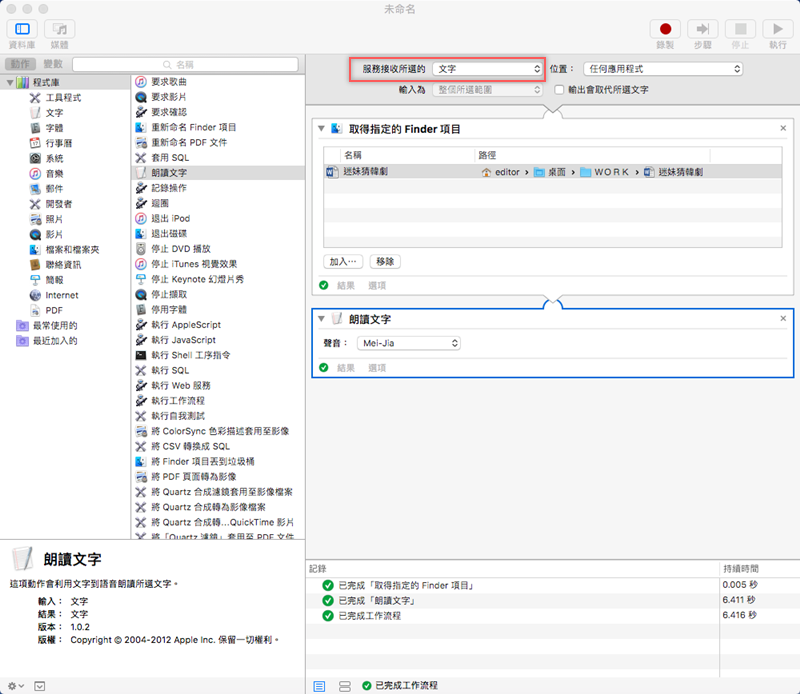
Task: Open the 位置 dropdown showing 任何應用程式
Action: (662, 69)
